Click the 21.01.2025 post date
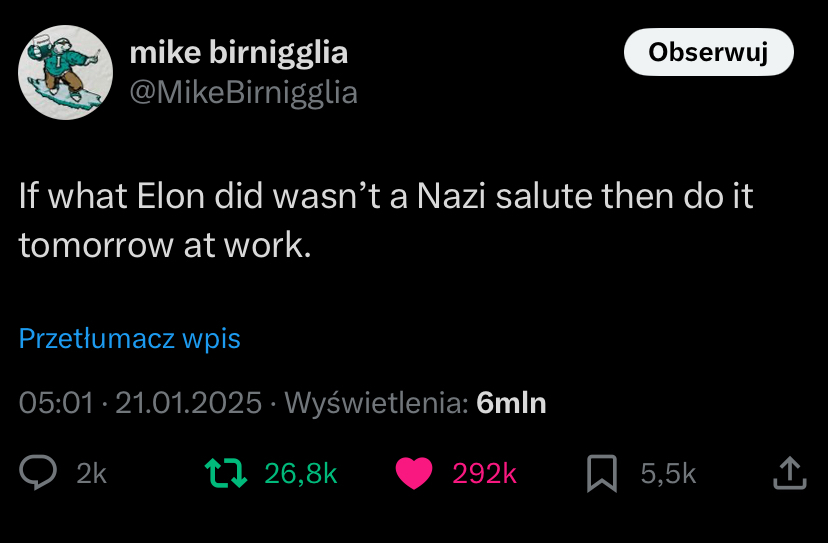 pyautogui.click(x=188, y=403)
